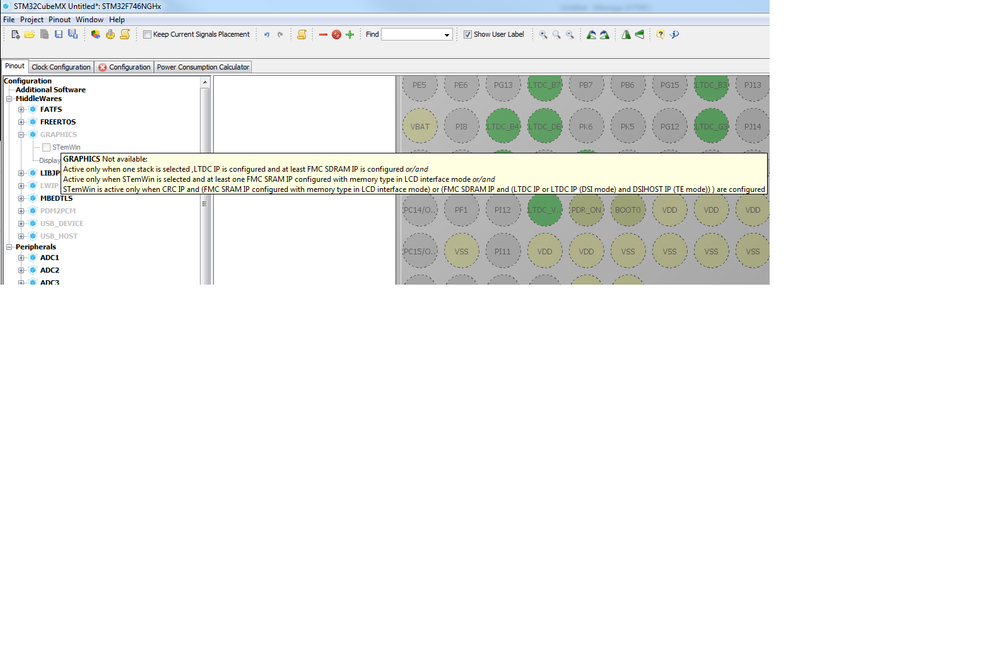Viewport: 998px width, 645px height.
Task: Check the STemWin checkbox under GRAPHICS
Action: [46, 147]
